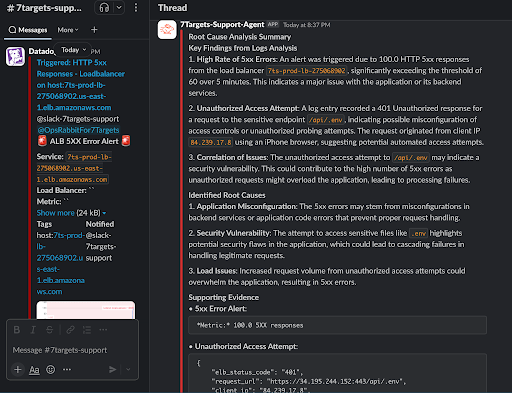Toggle italic formatting in composer

[33, 330]
